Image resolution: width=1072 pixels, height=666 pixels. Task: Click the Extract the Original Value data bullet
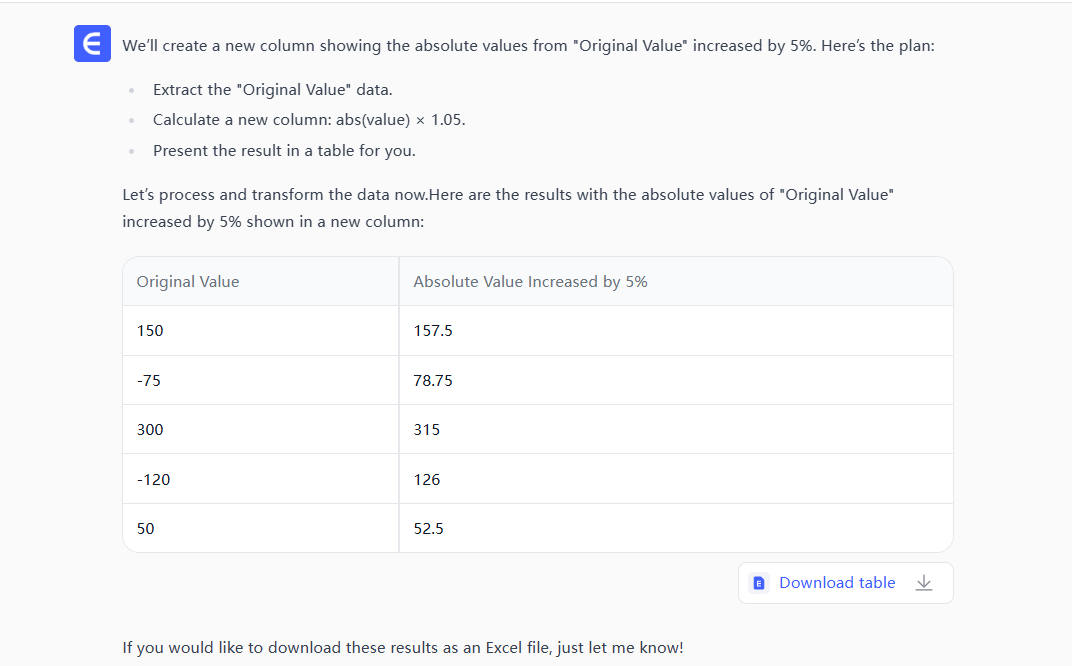272,90
